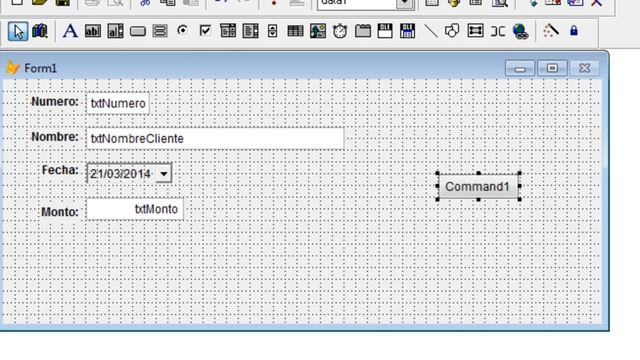
Task: Pick the Grid control tool
Action: 295,31
